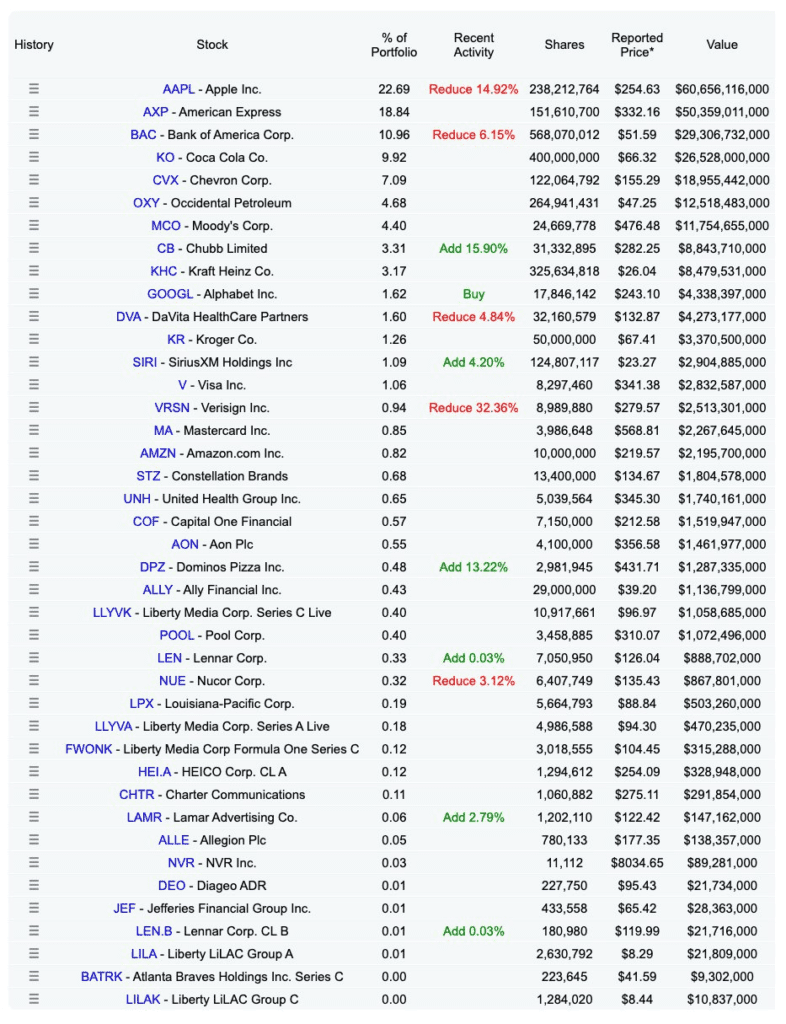Viewport: 786px width, 1024px height.
Task: Click history icon for Visa Inc.
Action: point(34,385)
